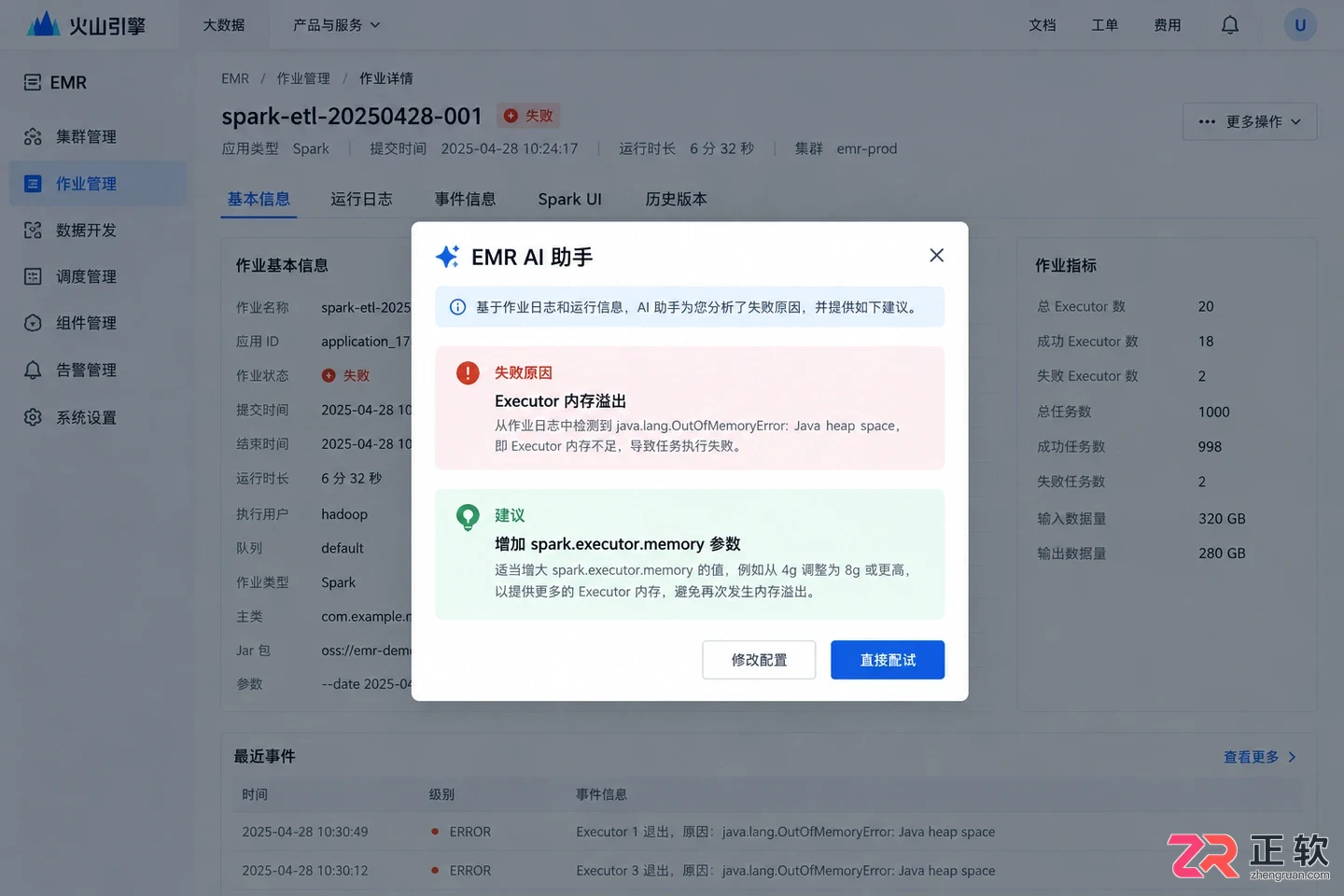Viewport: 1344px width, 896px height.
Task: Open the user avatar menu
Action: pos(1300,25)
